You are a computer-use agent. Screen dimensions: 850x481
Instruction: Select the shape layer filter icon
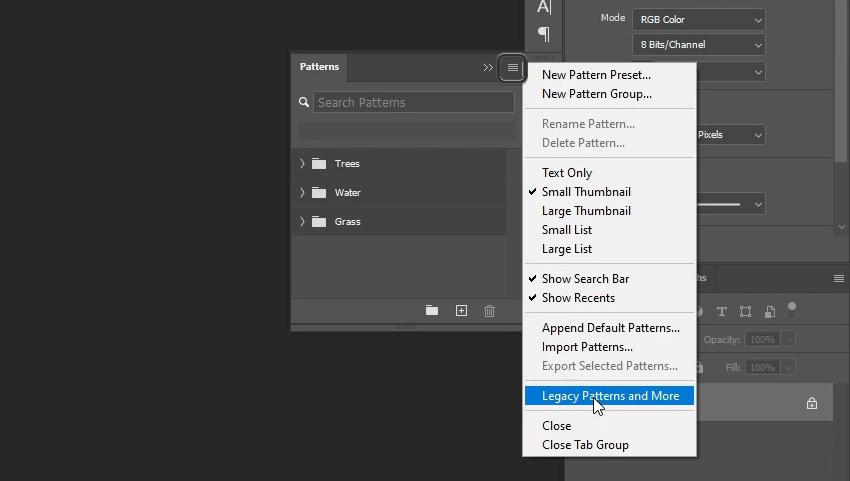(745, 311)
